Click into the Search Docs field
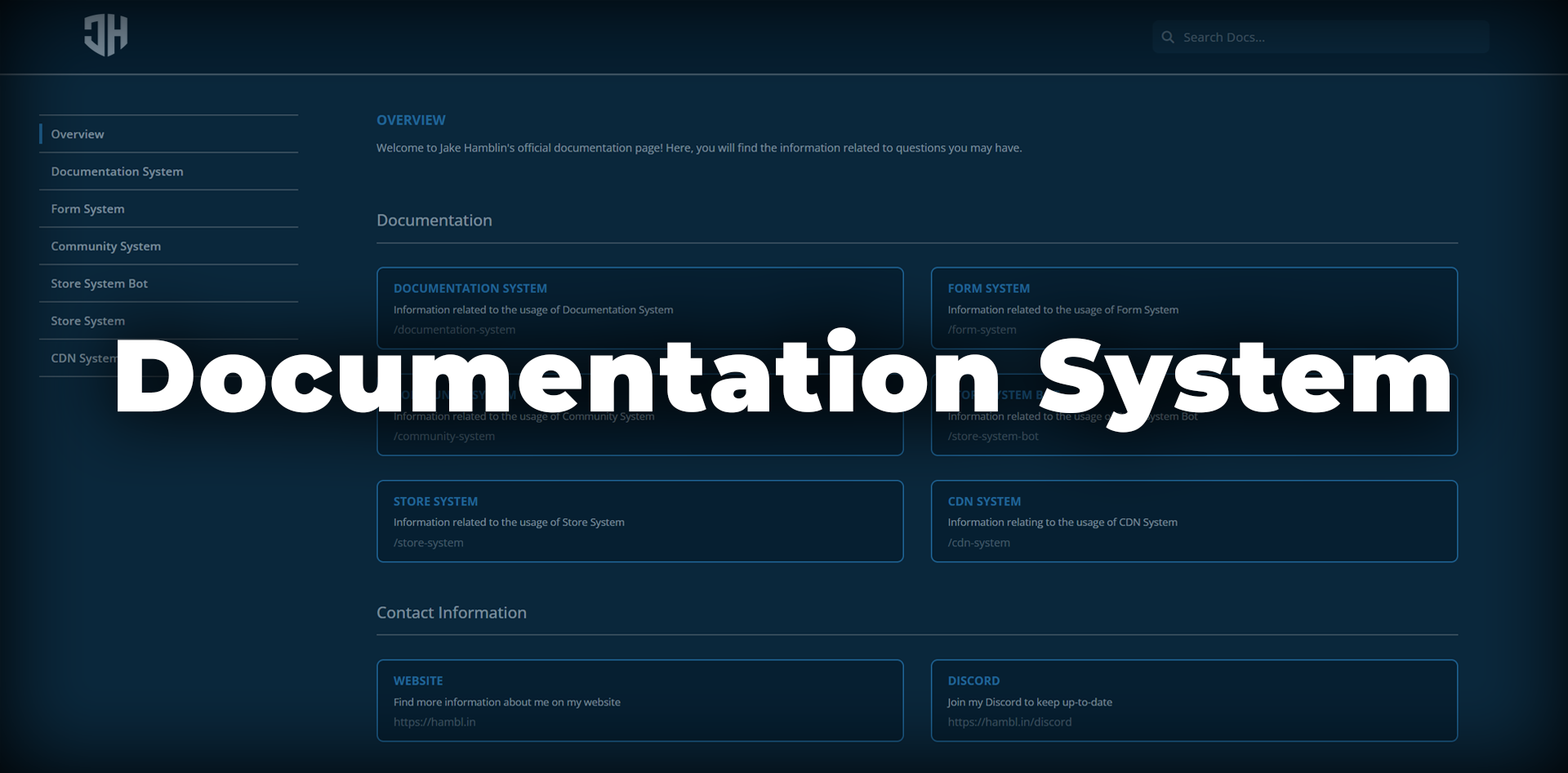Viewport: 1568px width, 773px height. [1307, 37]
